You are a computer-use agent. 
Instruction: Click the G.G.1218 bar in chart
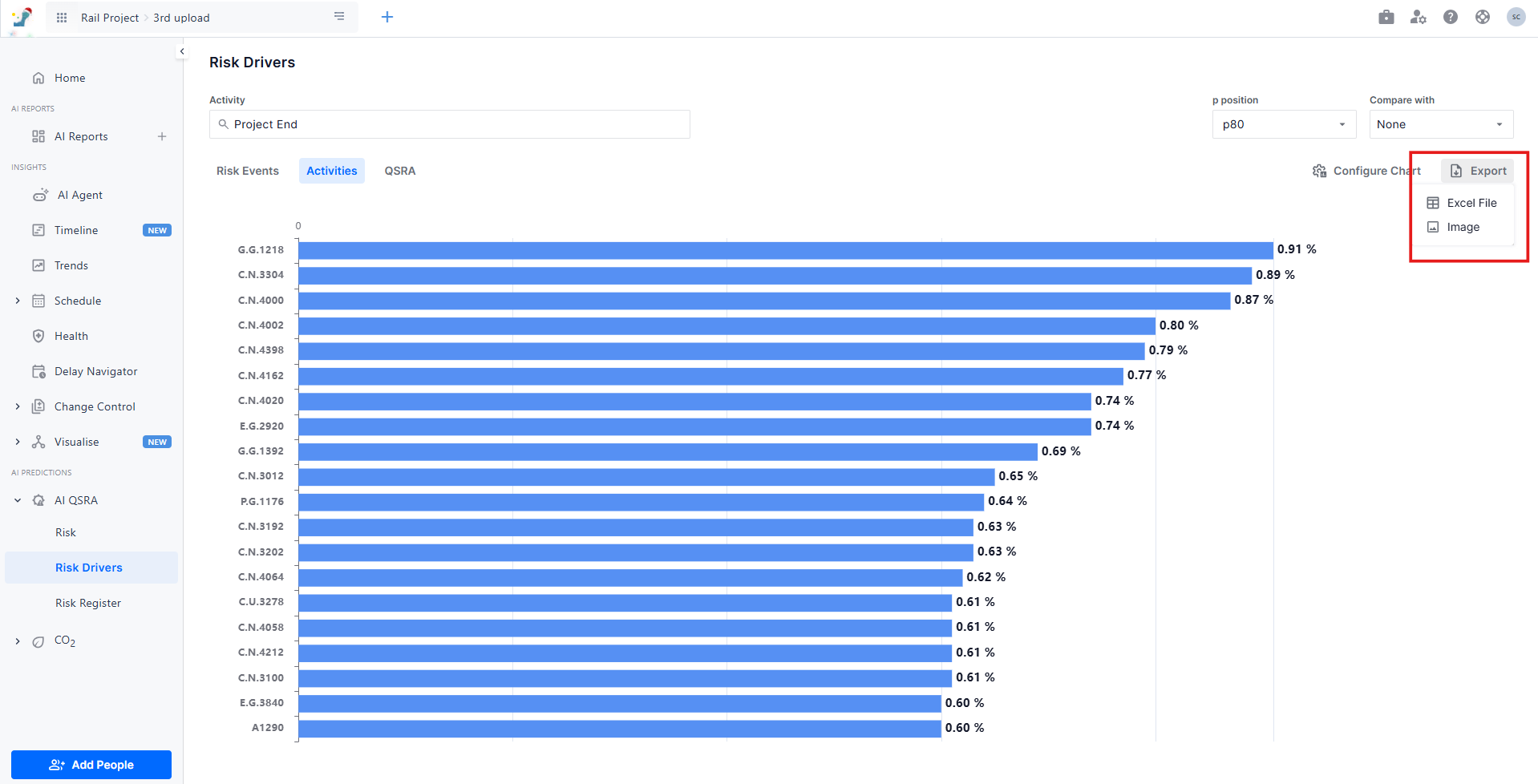point(785,250)
